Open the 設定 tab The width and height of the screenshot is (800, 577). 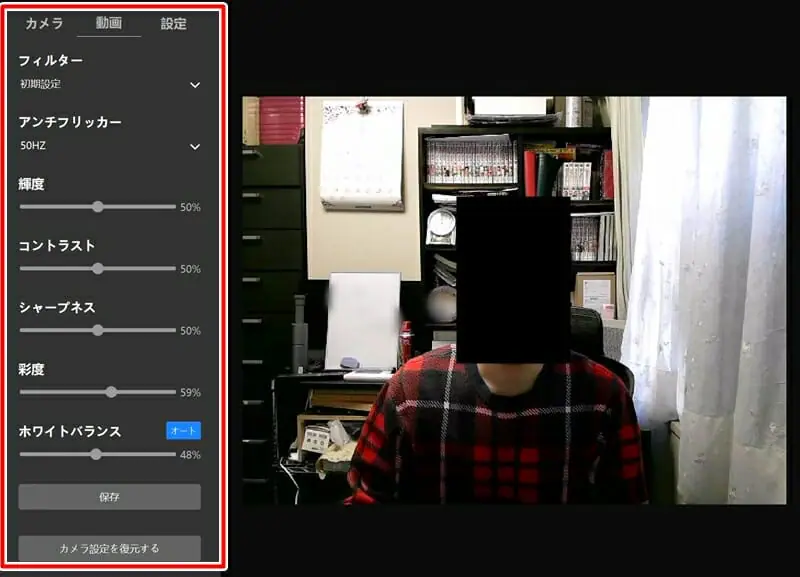pos(174,23)
